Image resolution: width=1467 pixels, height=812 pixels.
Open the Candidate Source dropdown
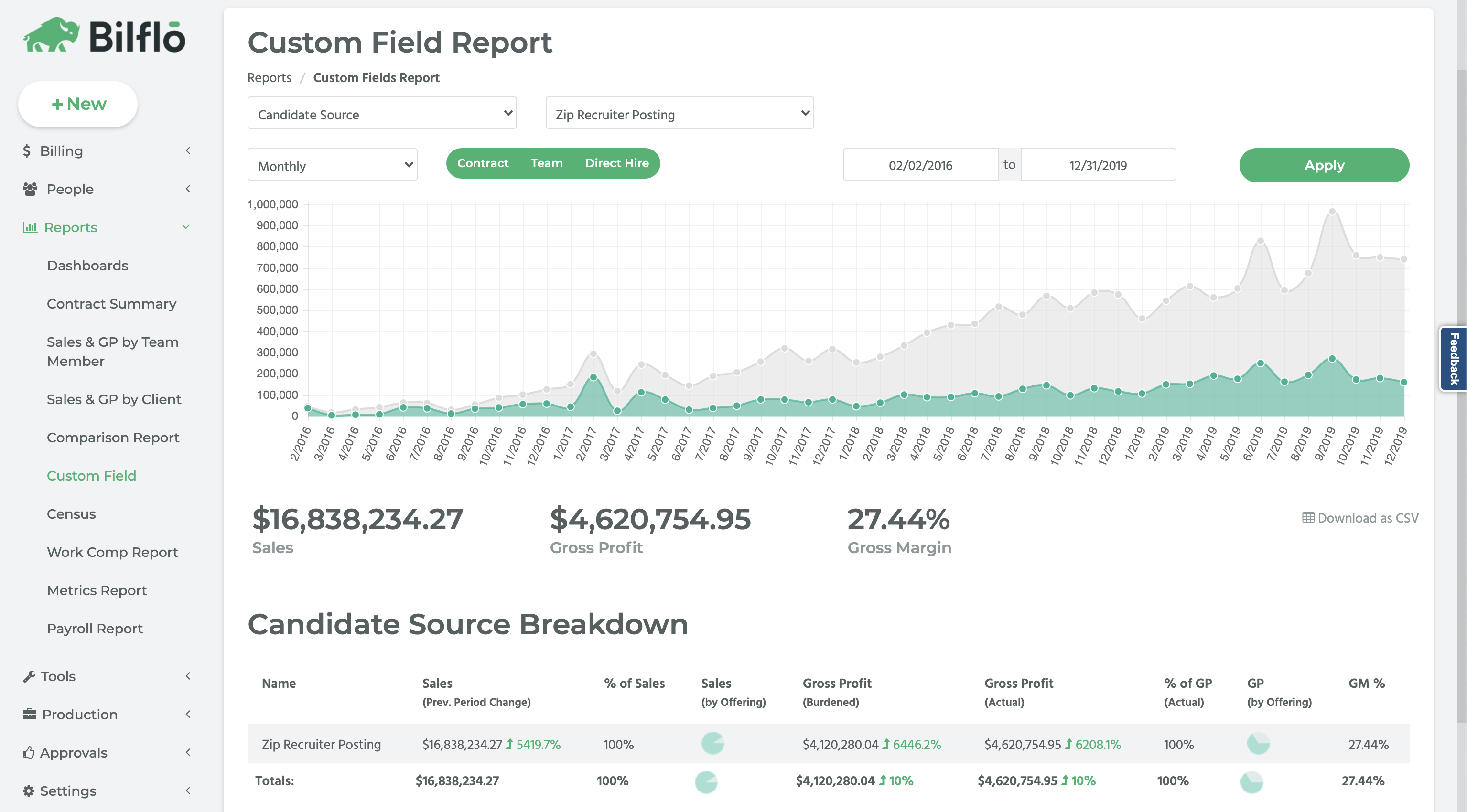pyautogui.click(x=381, y=113)
